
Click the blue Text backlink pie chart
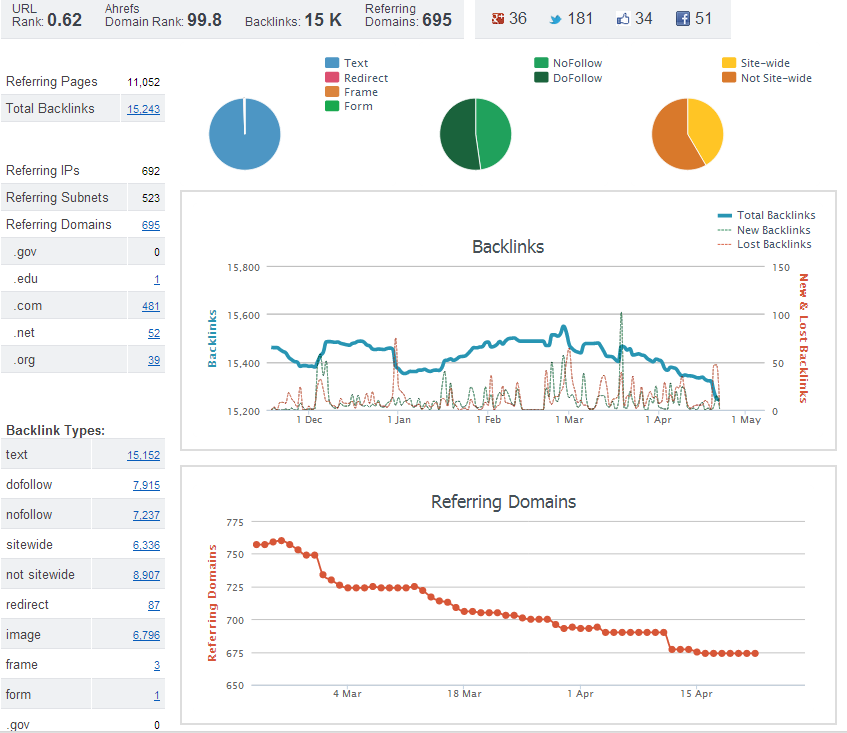coord(245,134)
